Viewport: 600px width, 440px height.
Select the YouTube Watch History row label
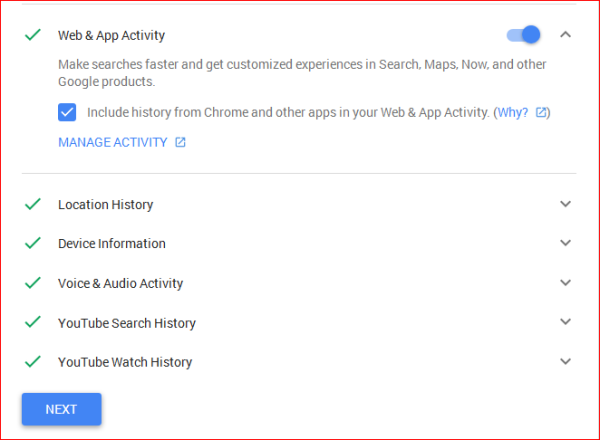click(125, 362)
